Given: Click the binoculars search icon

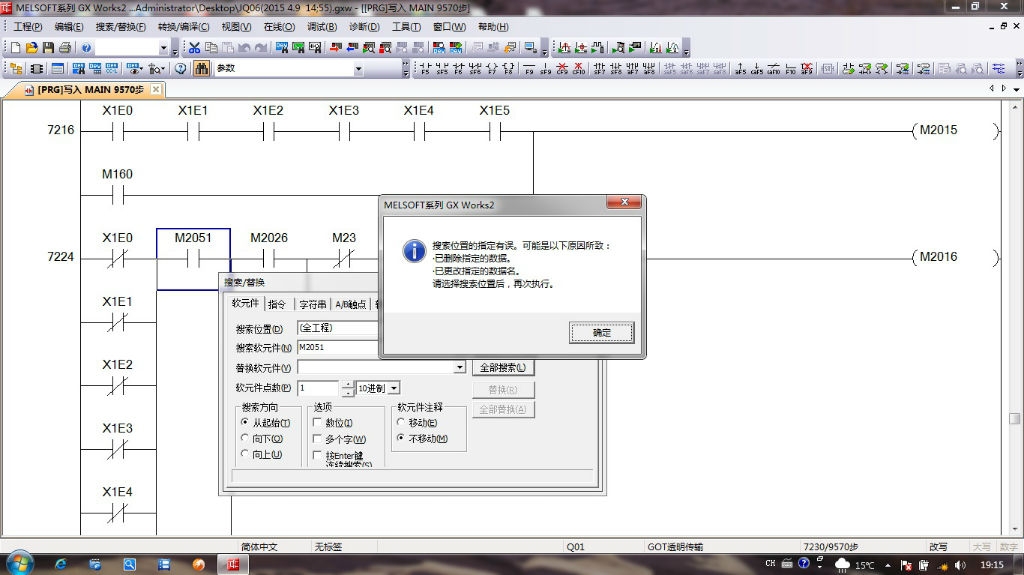Looking at the screenshot, I should click(201, 69).
